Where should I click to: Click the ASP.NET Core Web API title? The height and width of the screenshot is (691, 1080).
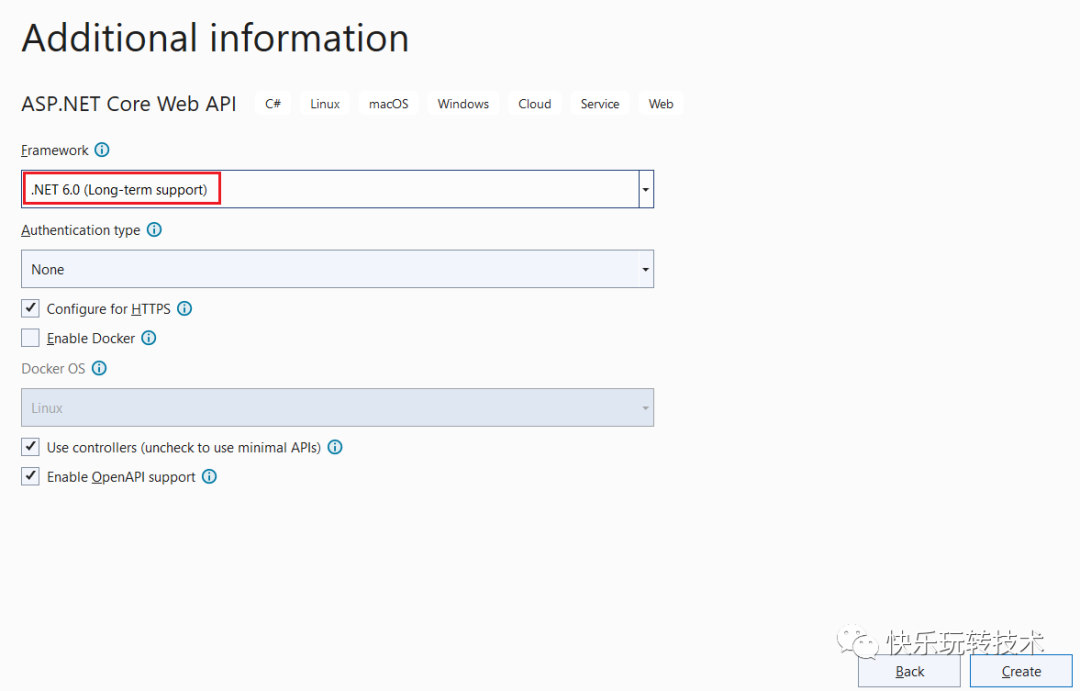(129, 104)
